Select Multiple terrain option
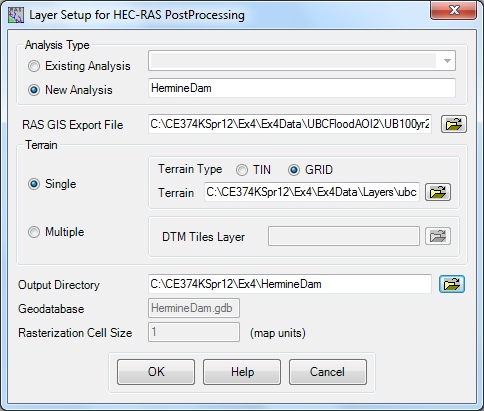This screenshot has height=411, width=484. coord(34,232)
